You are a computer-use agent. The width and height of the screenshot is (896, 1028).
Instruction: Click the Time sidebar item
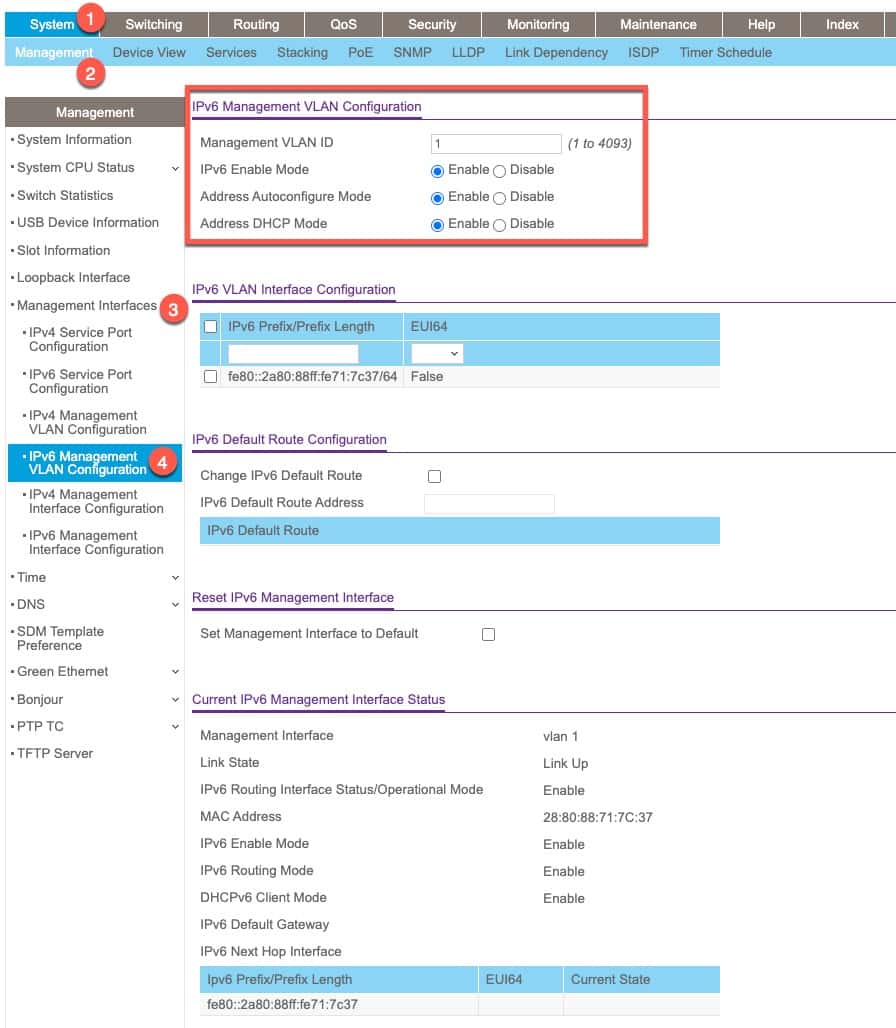pyautogui.click(x=31, y=578)
